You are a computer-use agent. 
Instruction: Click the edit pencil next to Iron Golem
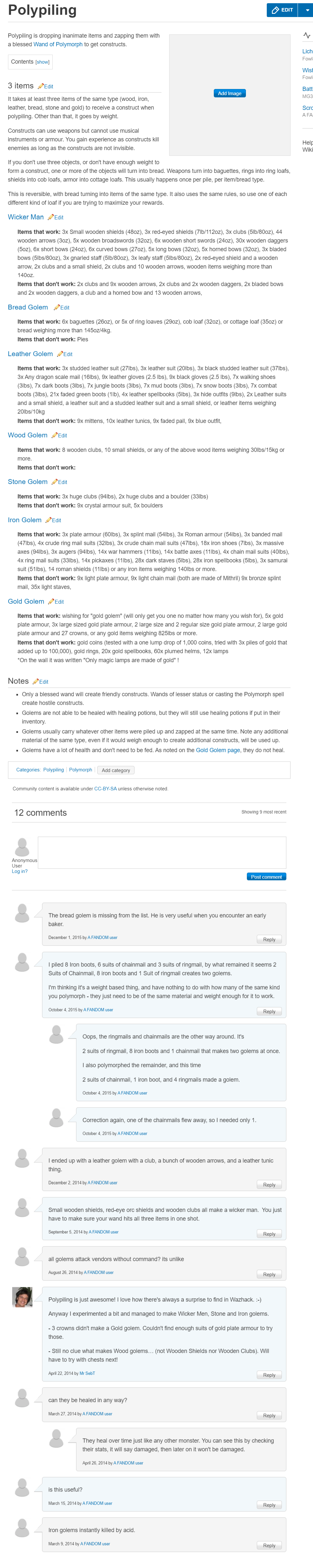(x=48, y=521)
